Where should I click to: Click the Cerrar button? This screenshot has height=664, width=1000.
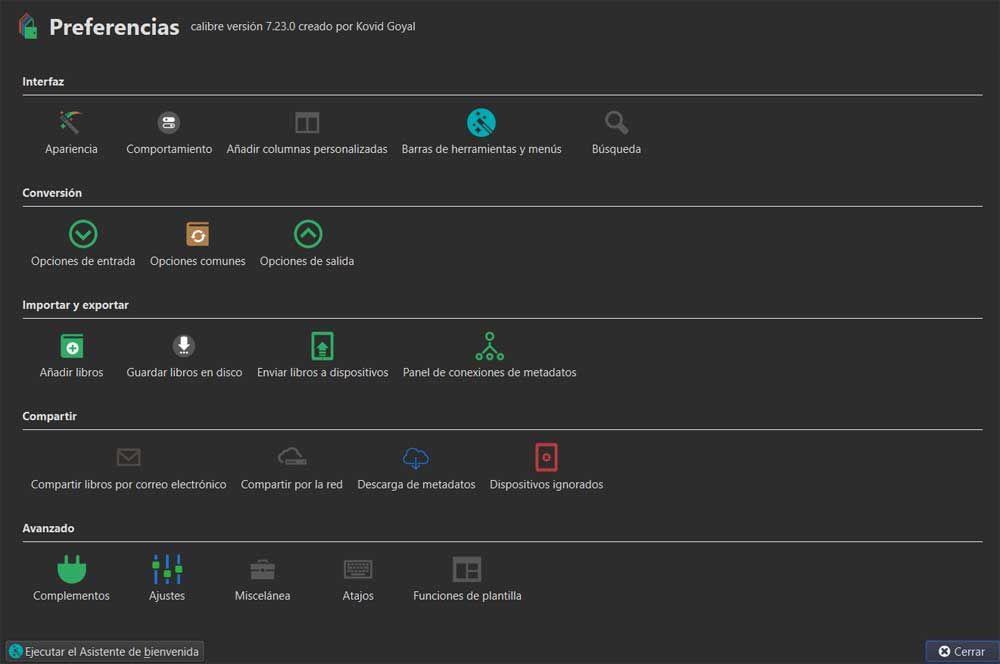[x=961, y=651]
